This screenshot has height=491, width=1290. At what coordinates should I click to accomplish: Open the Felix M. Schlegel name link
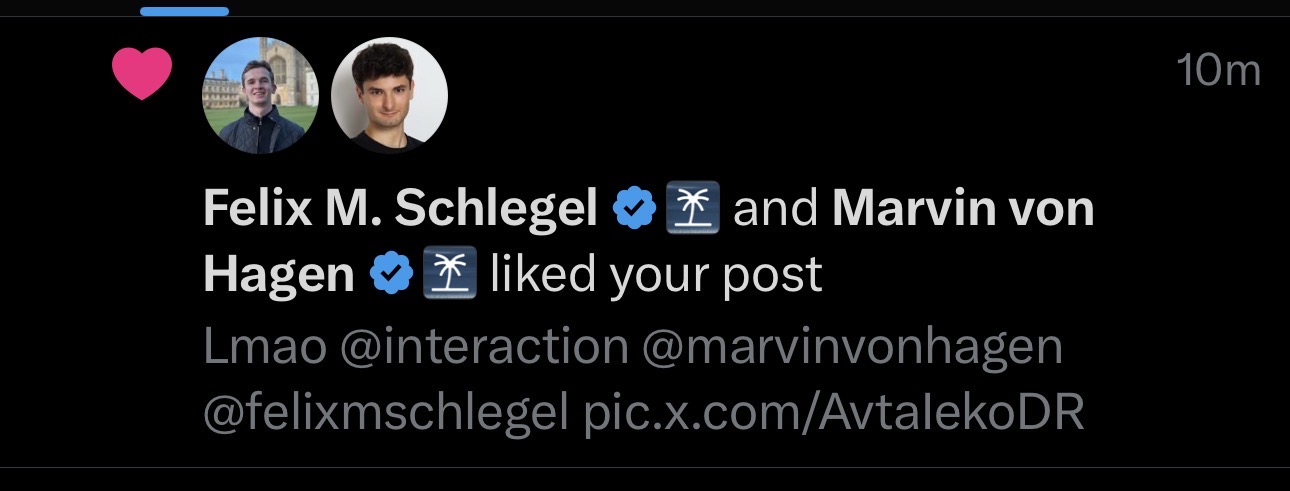pos(399,210)
